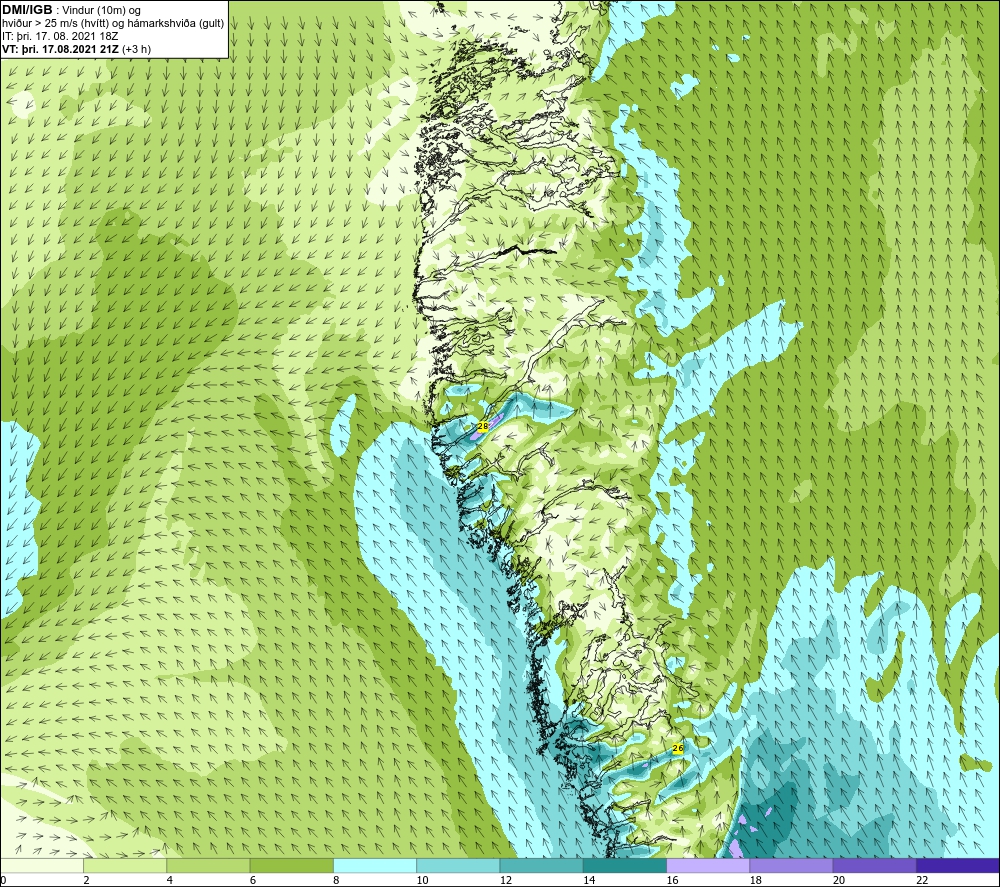The height and width of the screenshot is (887, 1000).
Task: Click the legend scale value "10"
Action: (423, 880)
